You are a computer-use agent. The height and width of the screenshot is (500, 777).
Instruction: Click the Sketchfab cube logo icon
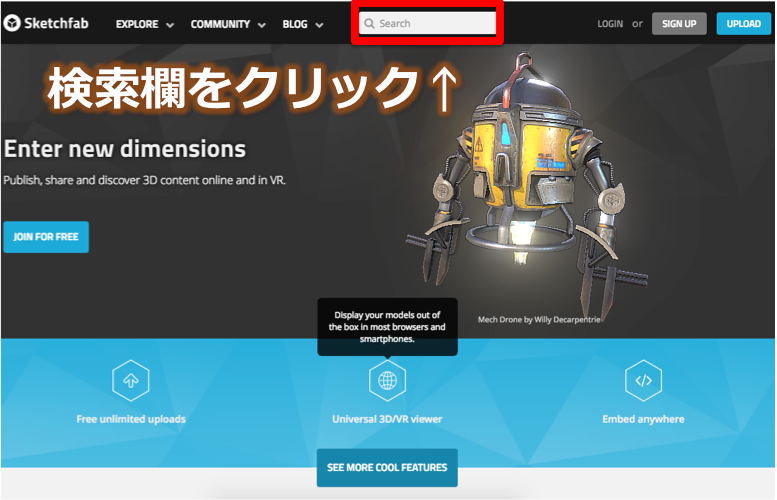11,23
